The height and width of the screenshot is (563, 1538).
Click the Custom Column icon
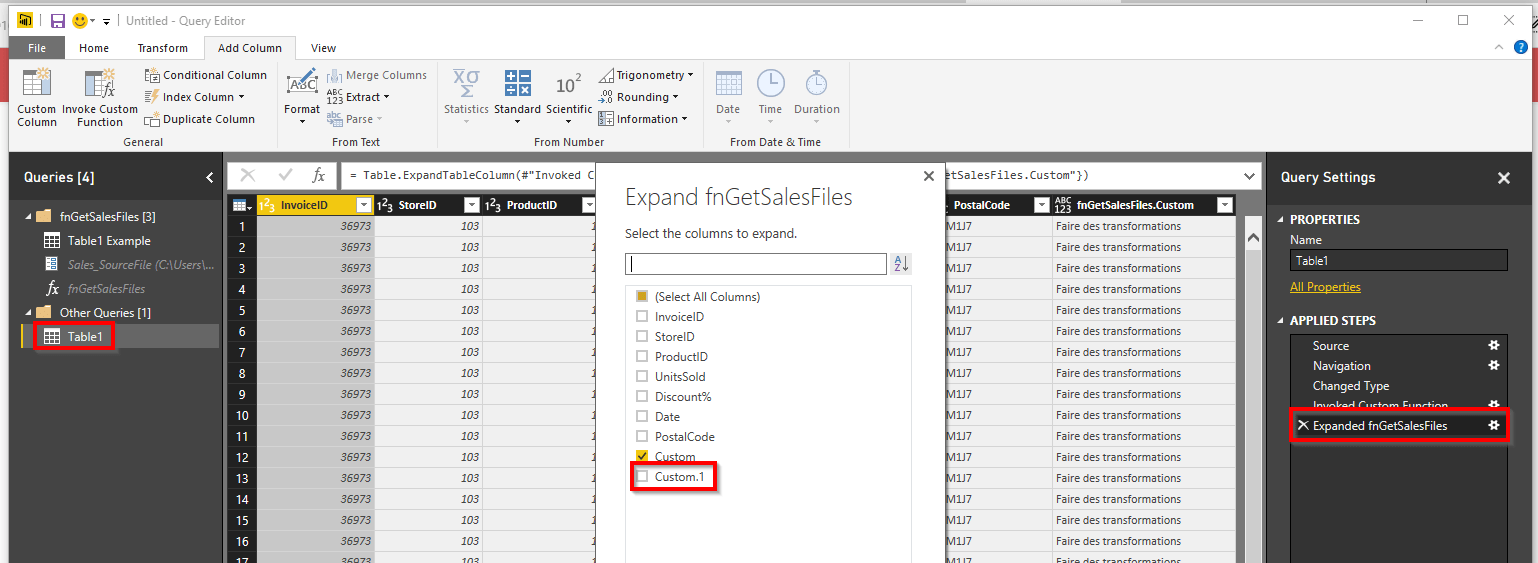[x=37, y=86]
